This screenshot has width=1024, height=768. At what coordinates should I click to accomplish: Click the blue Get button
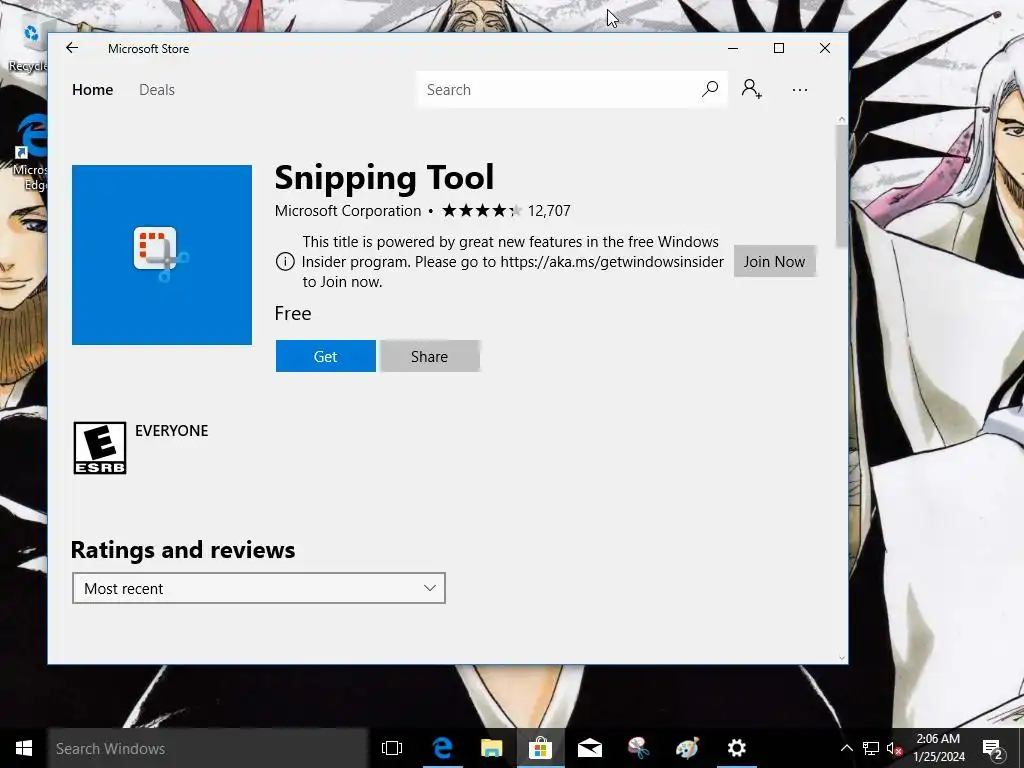pyautogui.click(x=325, y=356)
